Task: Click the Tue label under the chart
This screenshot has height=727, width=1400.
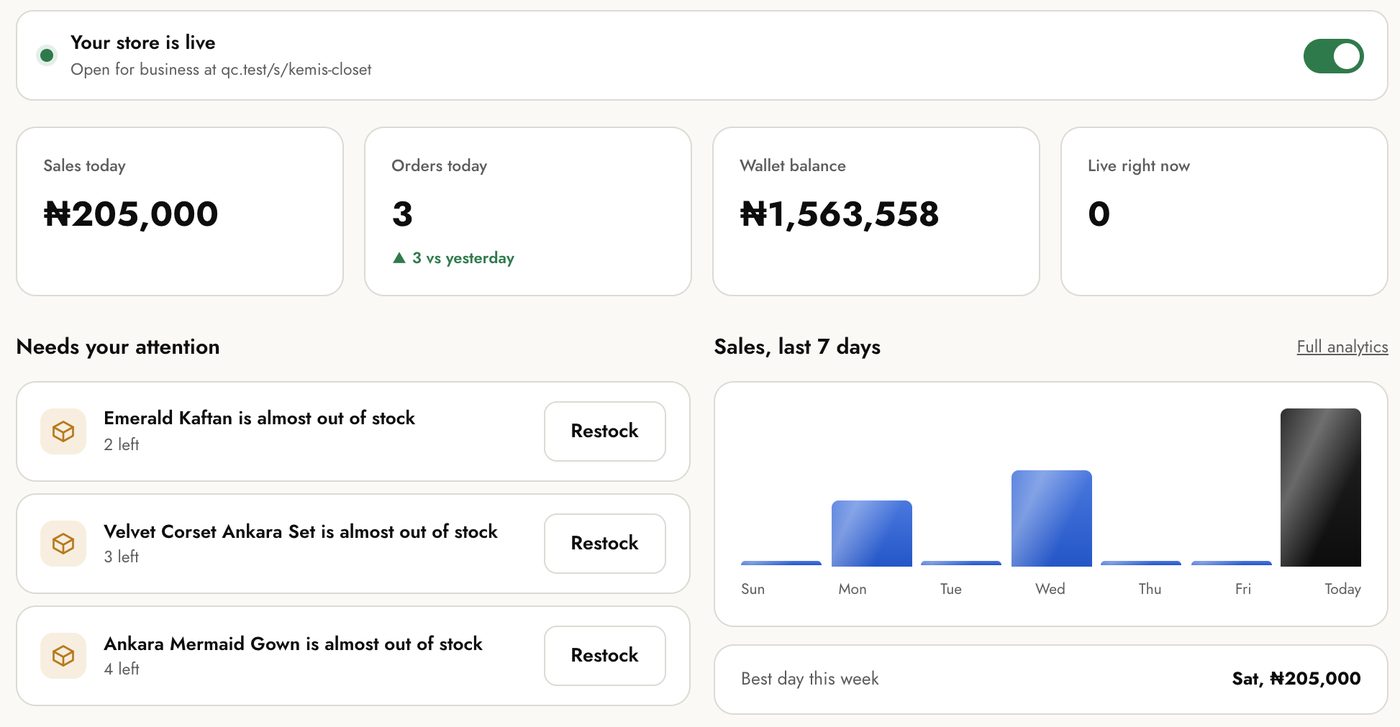Action: click(951, 589)
